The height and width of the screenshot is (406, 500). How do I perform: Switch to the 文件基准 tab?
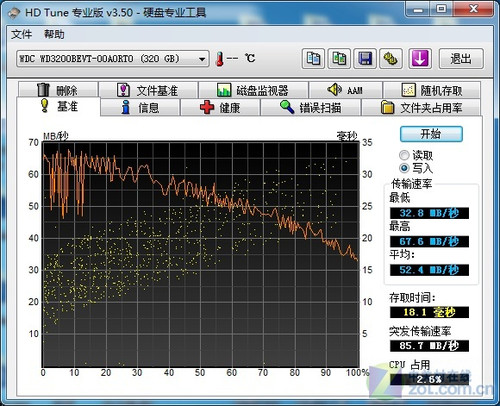[148, 90]
